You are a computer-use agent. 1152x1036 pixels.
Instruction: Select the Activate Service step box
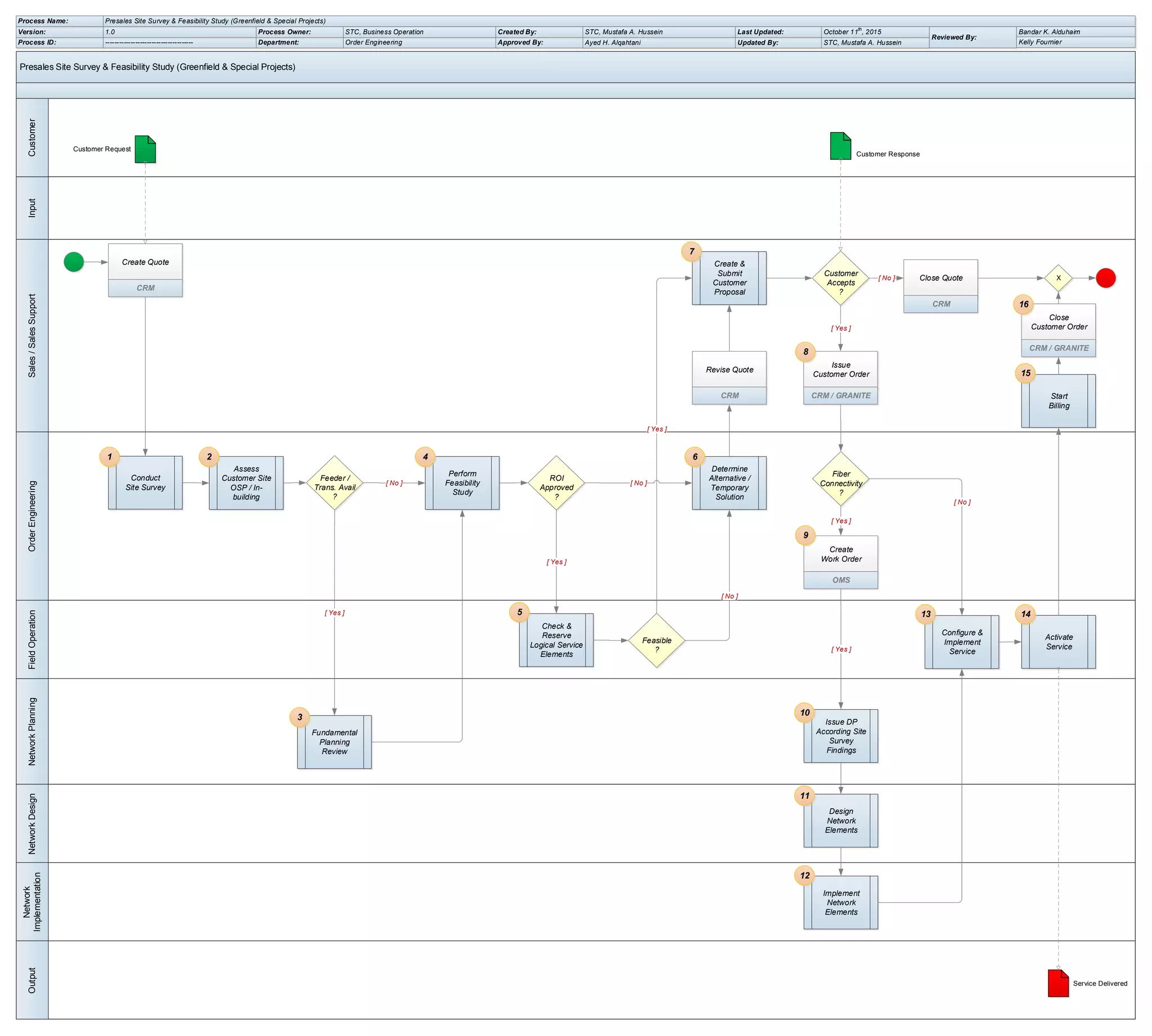pyautogui.click(x=1058, y=642)
